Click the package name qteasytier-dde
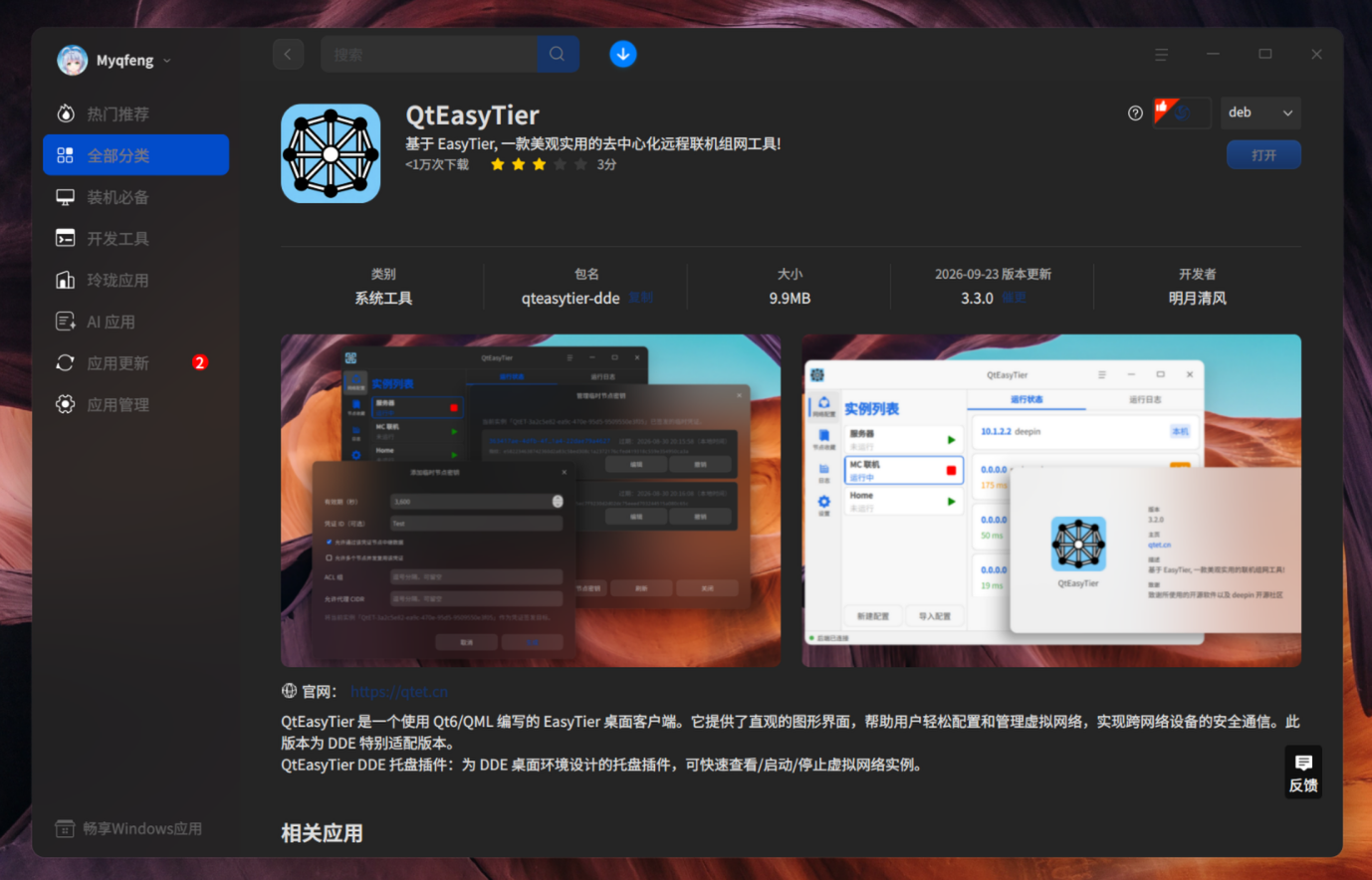The width and height of the screenshot is (1372, 880). point(571,298)
